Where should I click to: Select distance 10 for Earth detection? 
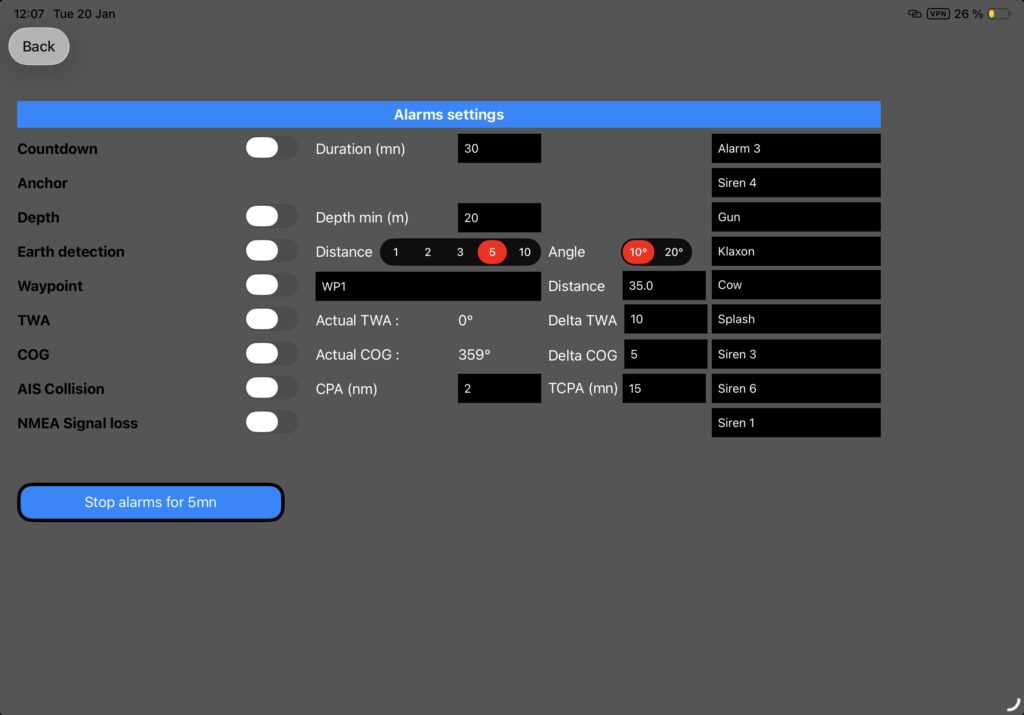tap(524, 251)
